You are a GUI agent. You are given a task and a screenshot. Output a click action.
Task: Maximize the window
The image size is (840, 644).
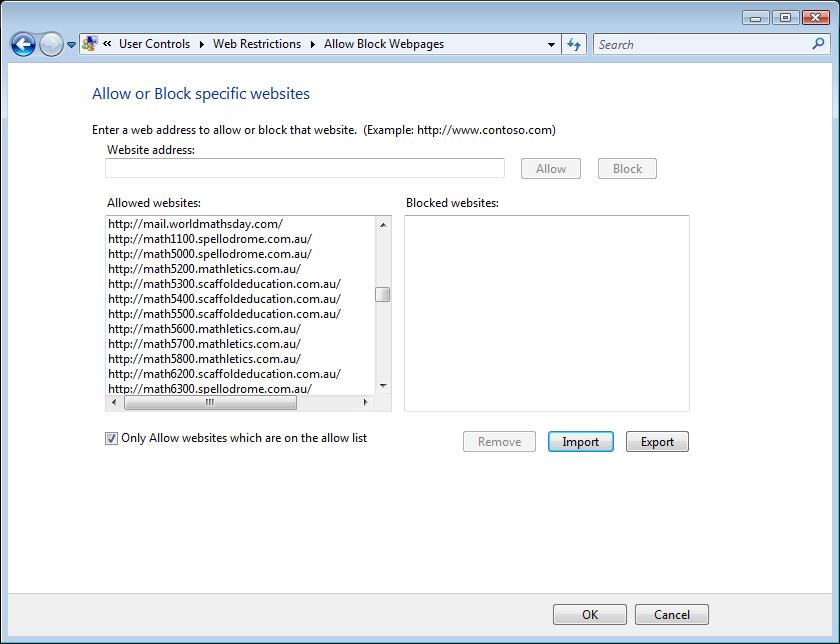tap(785, 18)
